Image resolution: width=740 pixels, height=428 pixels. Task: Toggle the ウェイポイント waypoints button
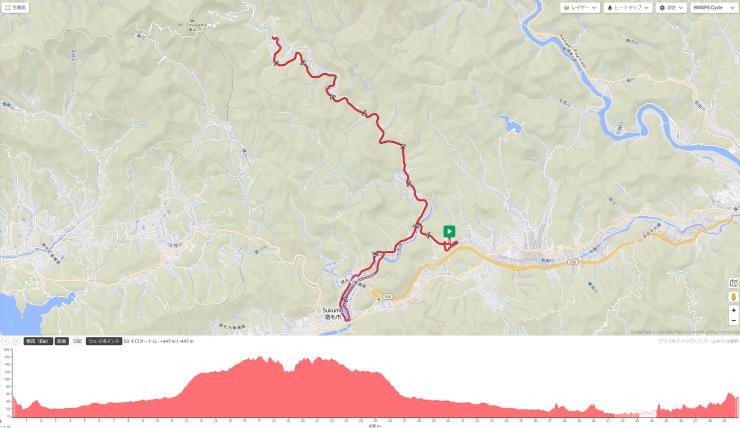pyautogui.click(x=104, y=341)
